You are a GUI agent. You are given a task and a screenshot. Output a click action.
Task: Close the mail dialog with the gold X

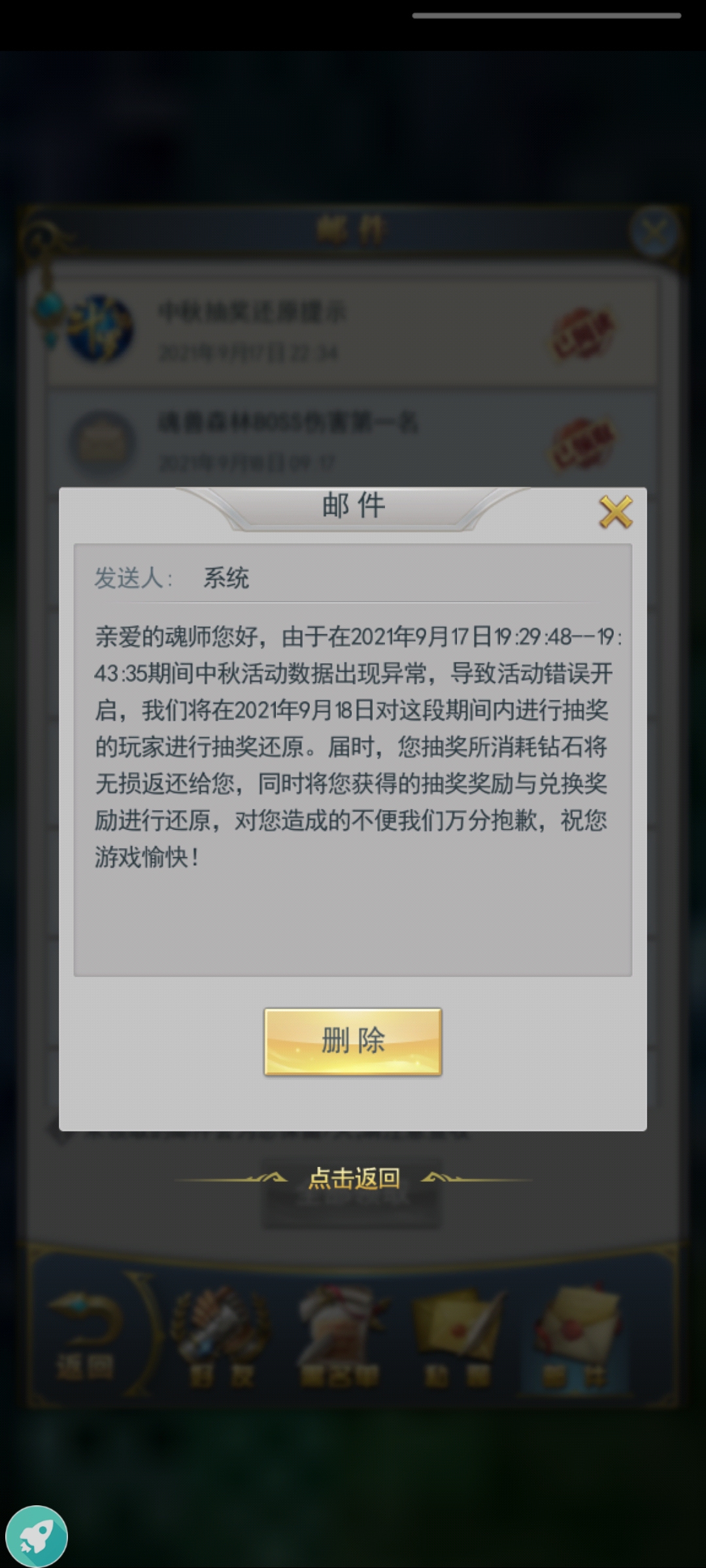[x=615, y=512]
